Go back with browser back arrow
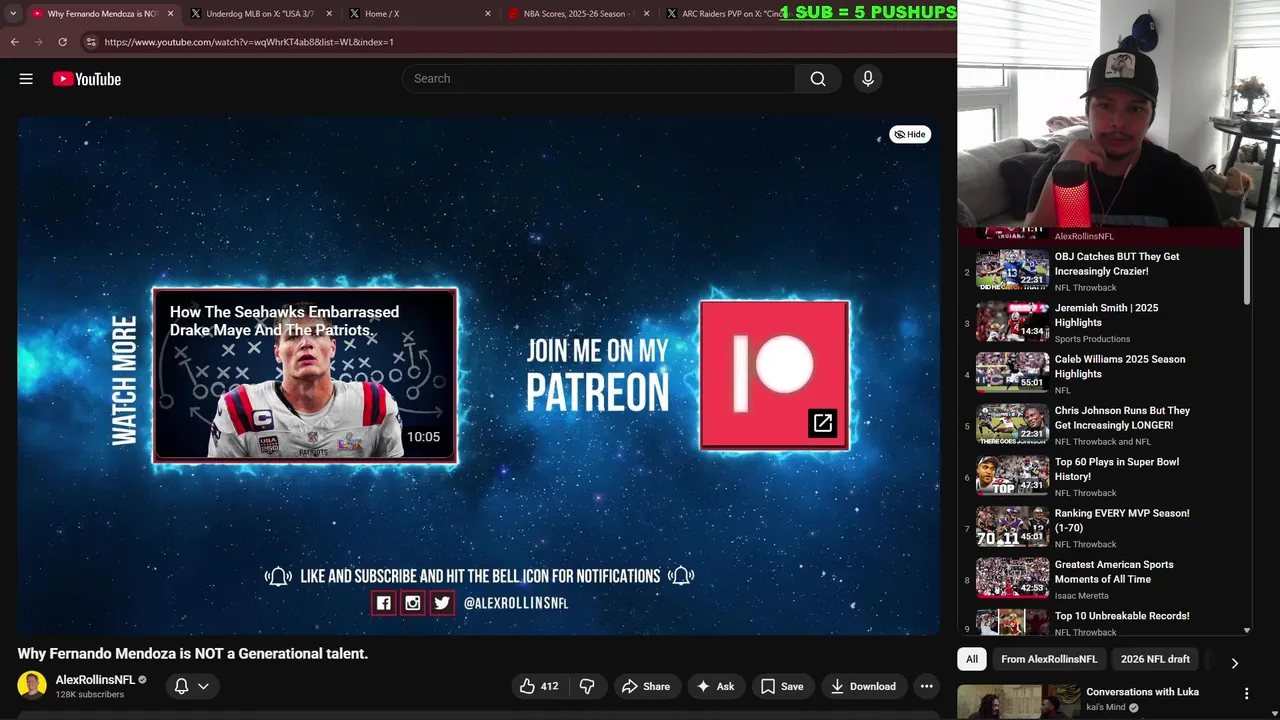The image size is (1280, 720). 15,42
